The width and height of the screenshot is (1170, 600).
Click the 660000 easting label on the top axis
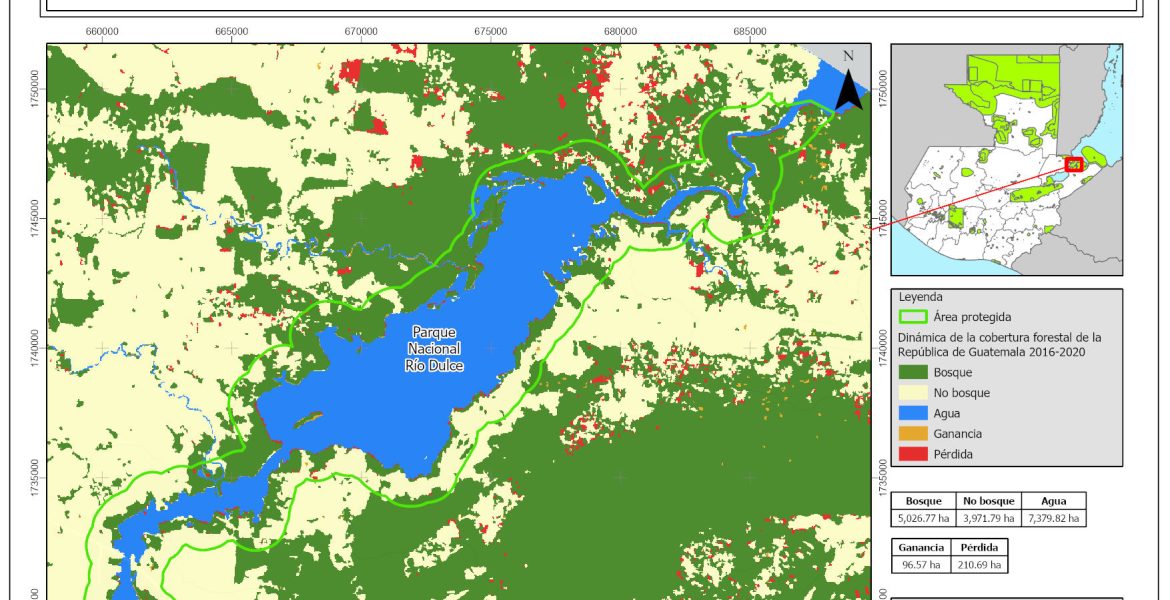pyautogui.click(x=102, y=31)
